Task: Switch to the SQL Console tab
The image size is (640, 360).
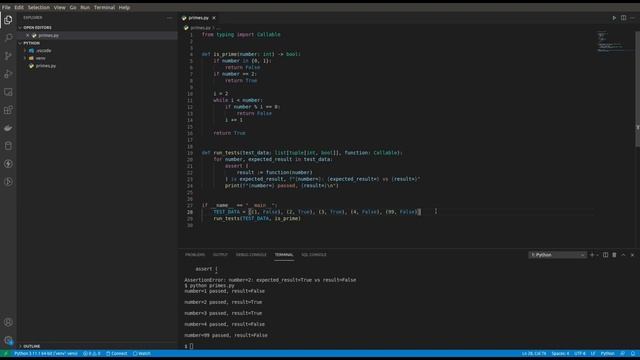Action: pyautogui.click(x=314, y=255)
